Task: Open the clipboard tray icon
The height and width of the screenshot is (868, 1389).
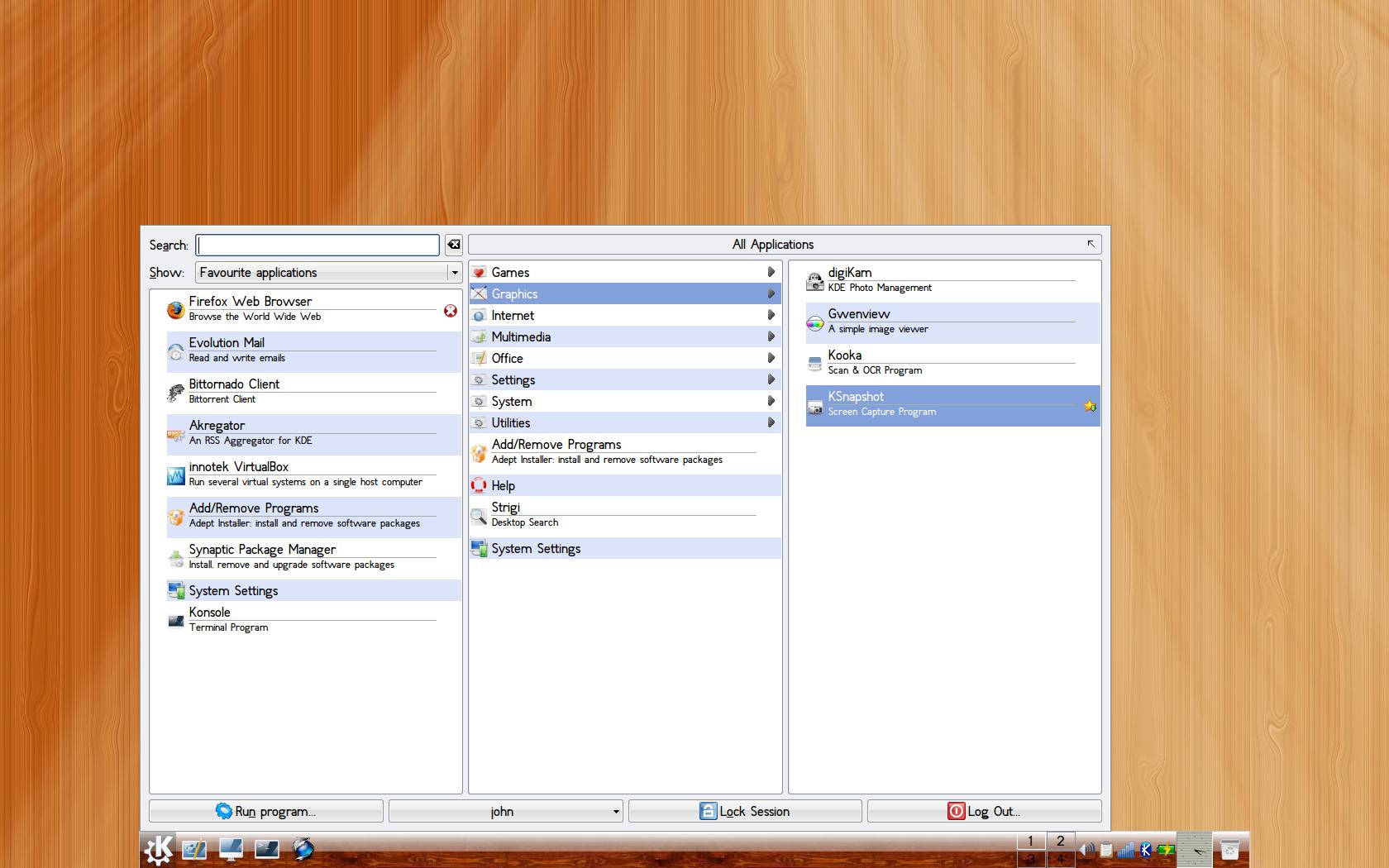Action: coord(1106,849)
